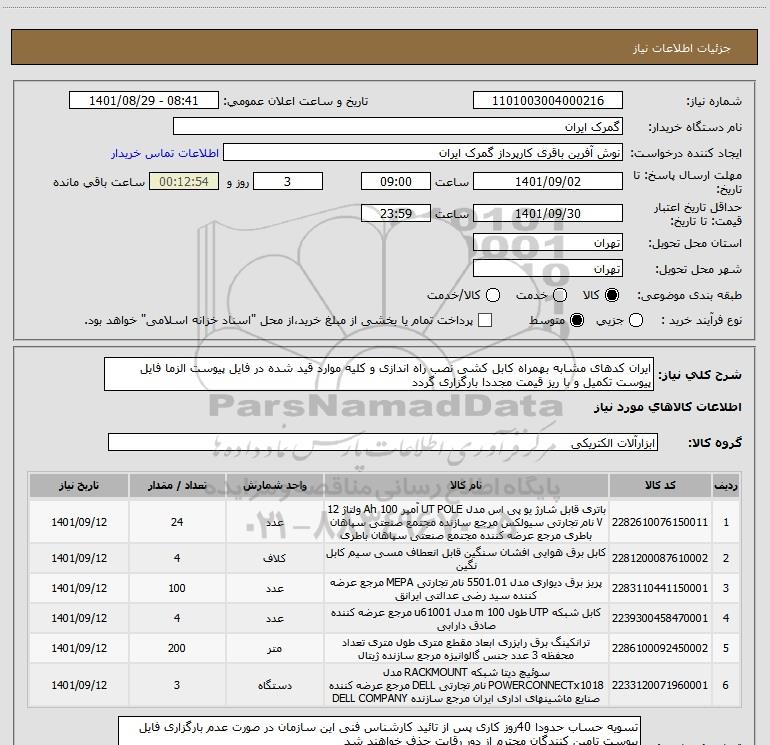Screen dimensions: 770x745
Task: Click the request creator name field
Action: coord(423,153)
